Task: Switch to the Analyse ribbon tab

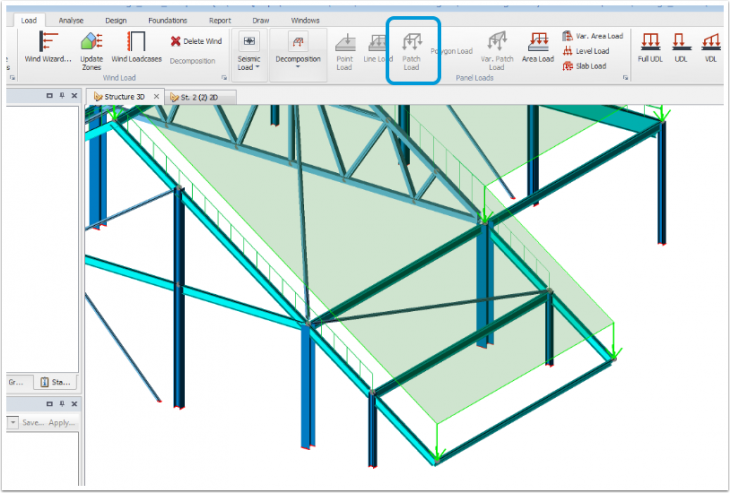Action: pos(71,19)
